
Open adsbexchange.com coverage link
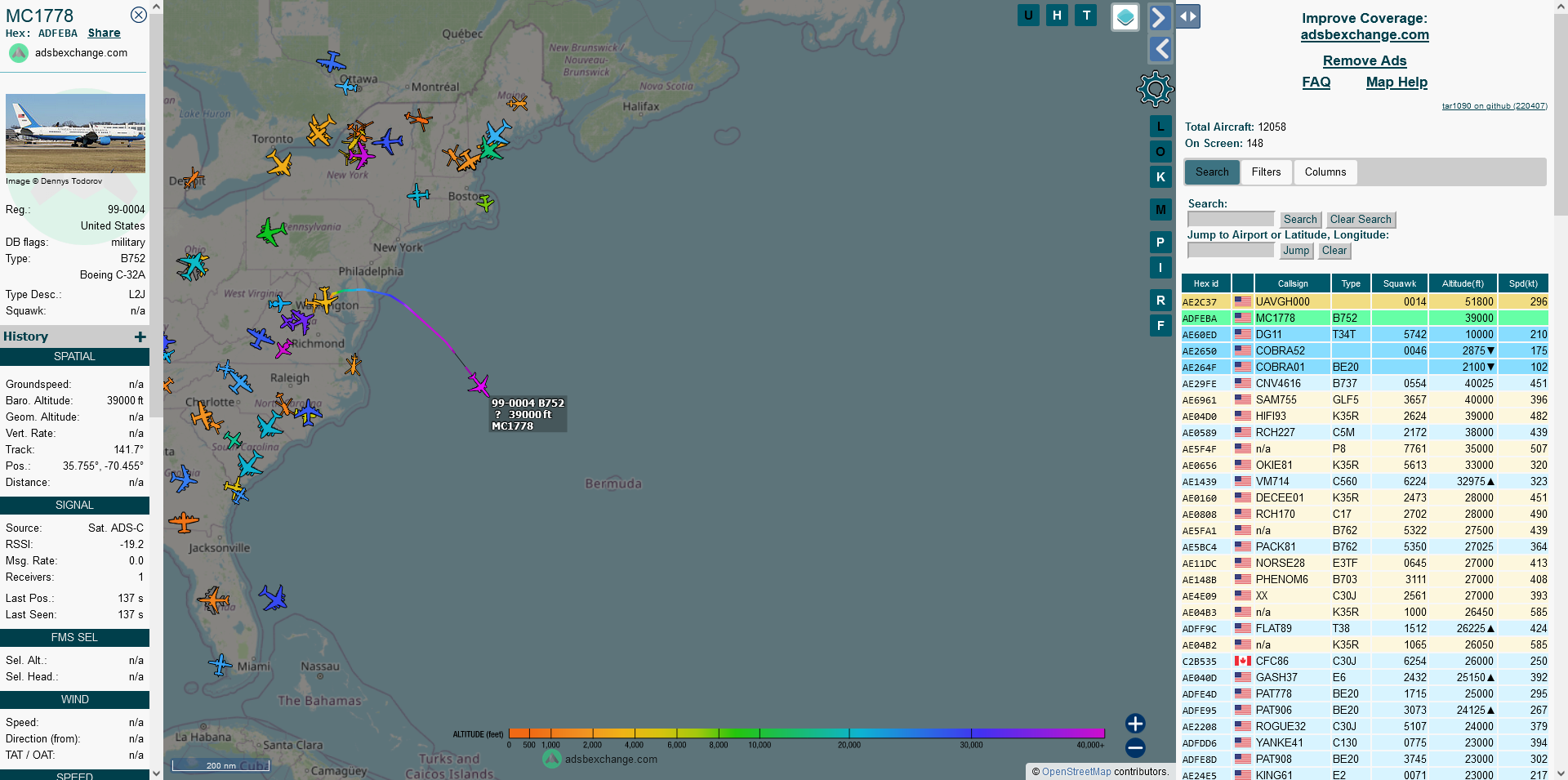tap(1365, 35)
